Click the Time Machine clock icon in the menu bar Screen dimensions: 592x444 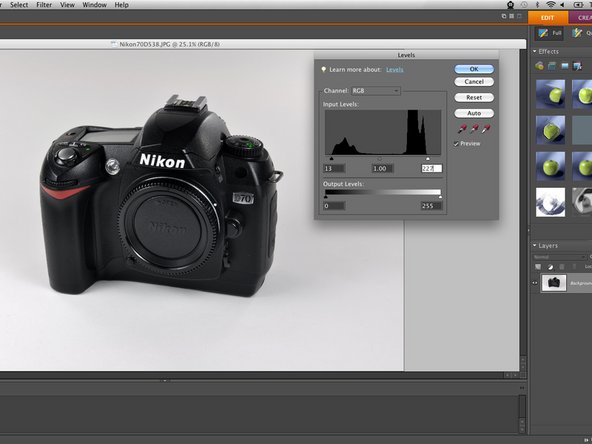click(x=524, y=5)
